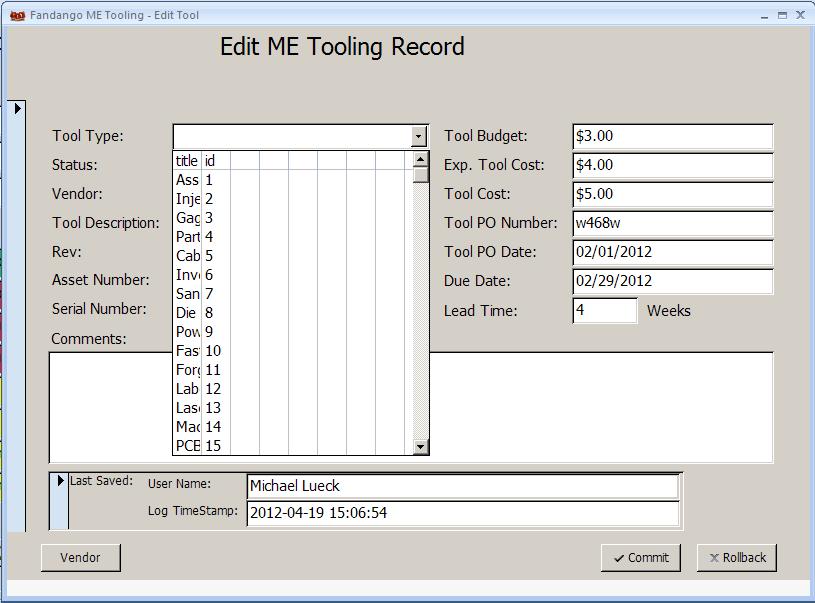
Task: Click the User Name field
Action: pyautogui.click(x=463, y=487)
